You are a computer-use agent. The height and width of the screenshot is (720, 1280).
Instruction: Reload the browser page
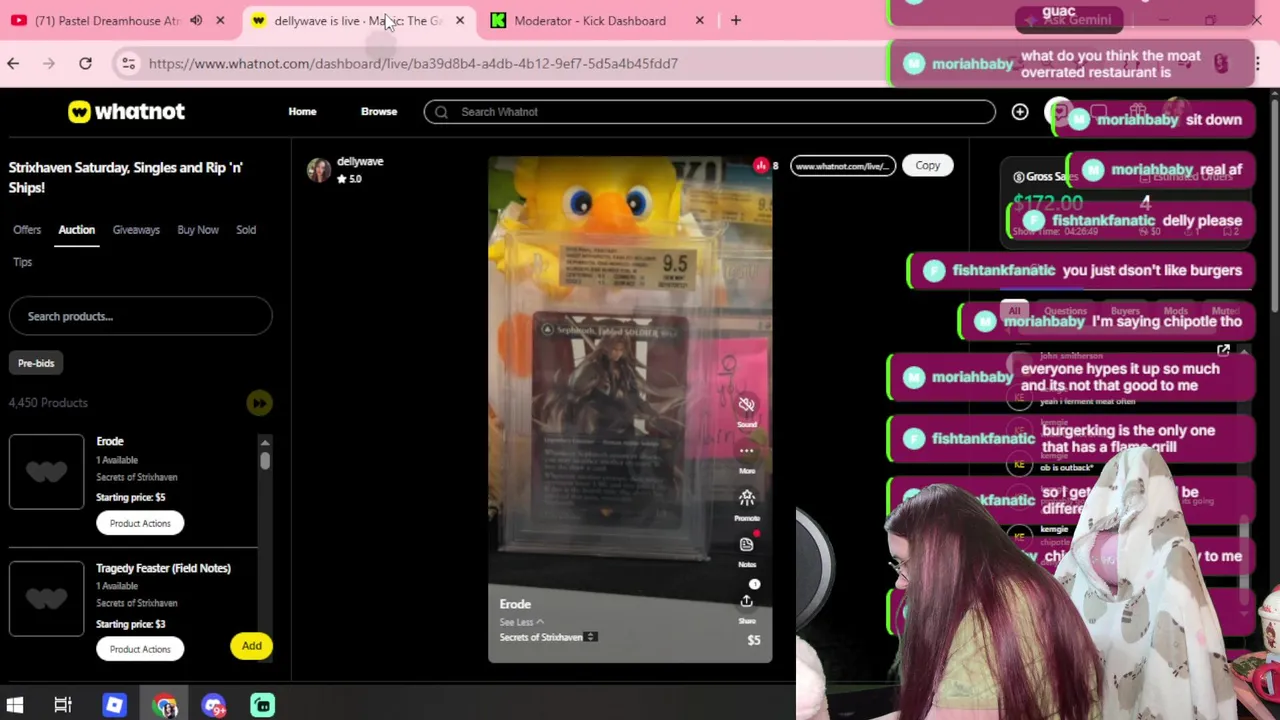pos(85,63)
